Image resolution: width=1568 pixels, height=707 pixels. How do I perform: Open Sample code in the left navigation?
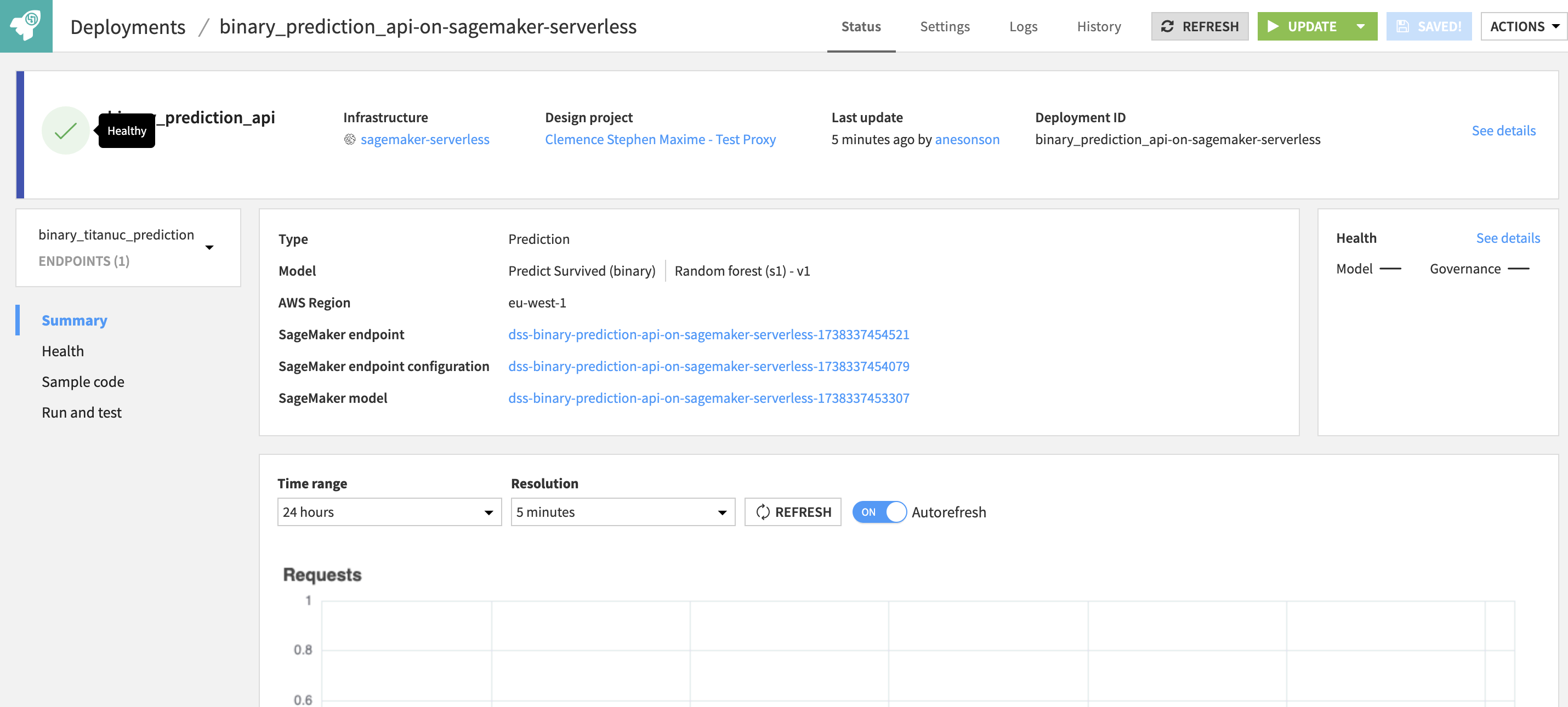83,381
